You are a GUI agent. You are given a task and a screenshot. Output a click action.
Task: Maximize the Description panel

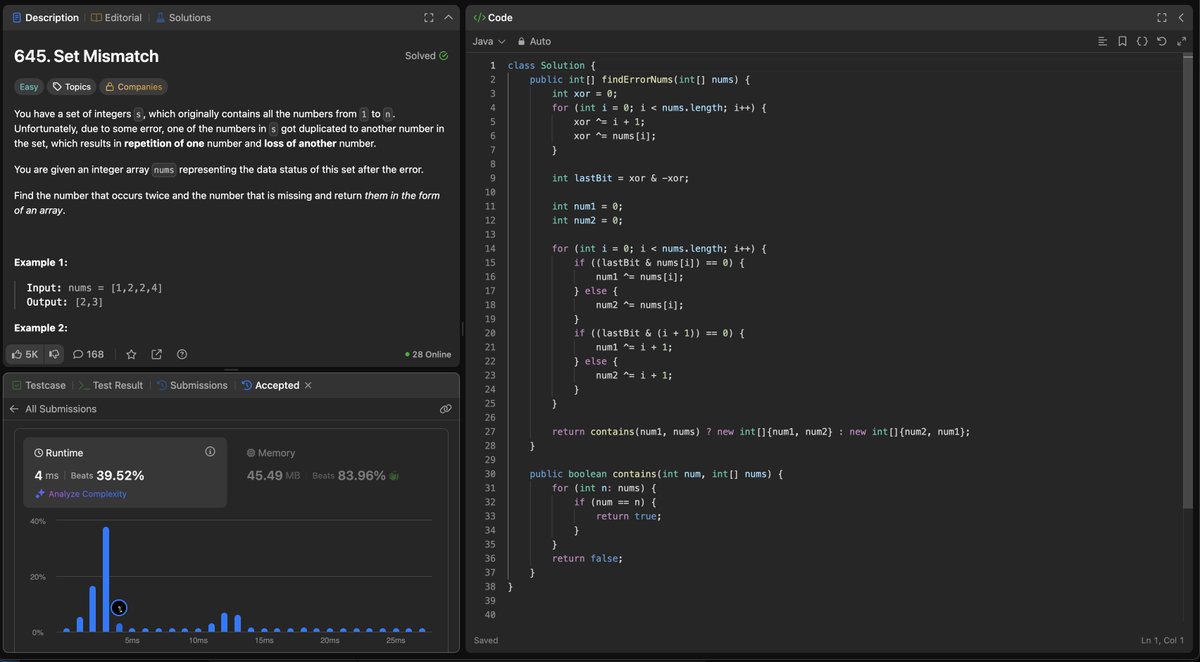(429, 18)
